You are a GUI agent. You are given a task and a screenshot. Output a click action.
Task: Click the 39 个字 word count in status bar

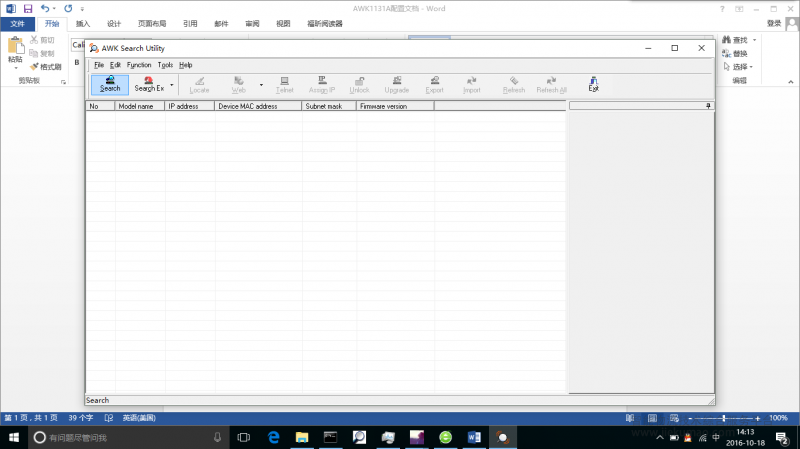coord(81,418)
